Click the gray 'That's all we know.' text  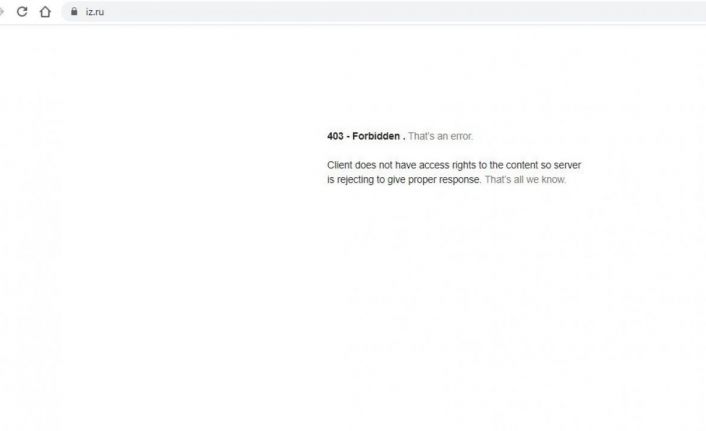pos(525,179)
